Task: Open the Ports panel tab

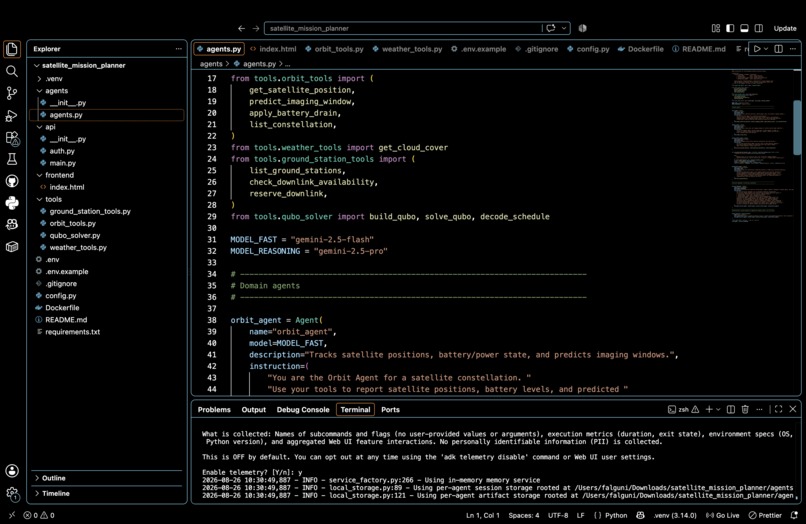Action: (x=390, y=409)
